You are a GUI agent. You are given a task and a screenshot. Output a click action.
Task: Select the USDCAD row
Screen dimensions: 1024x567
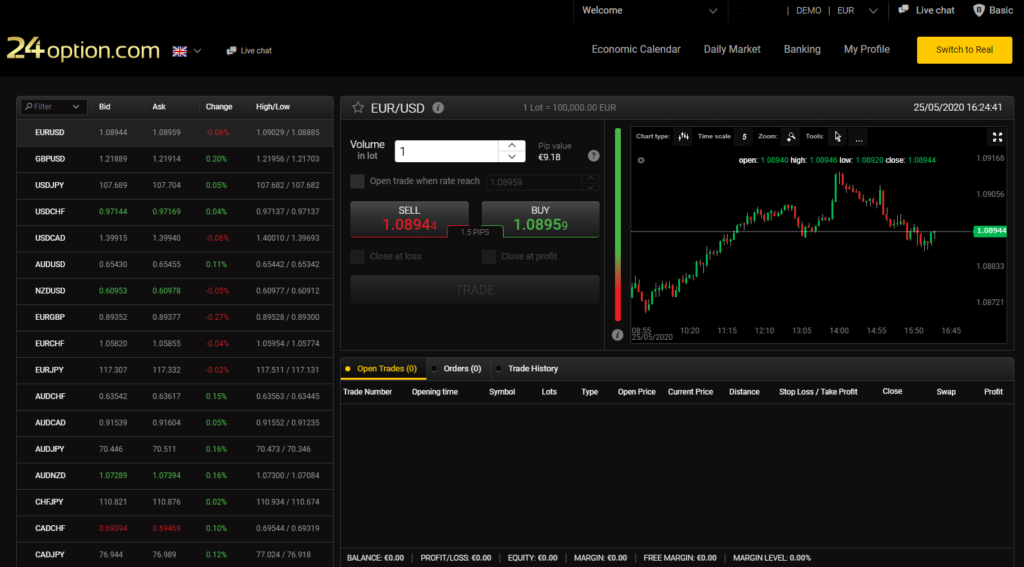pyautogui.click(x=175, y=238)
